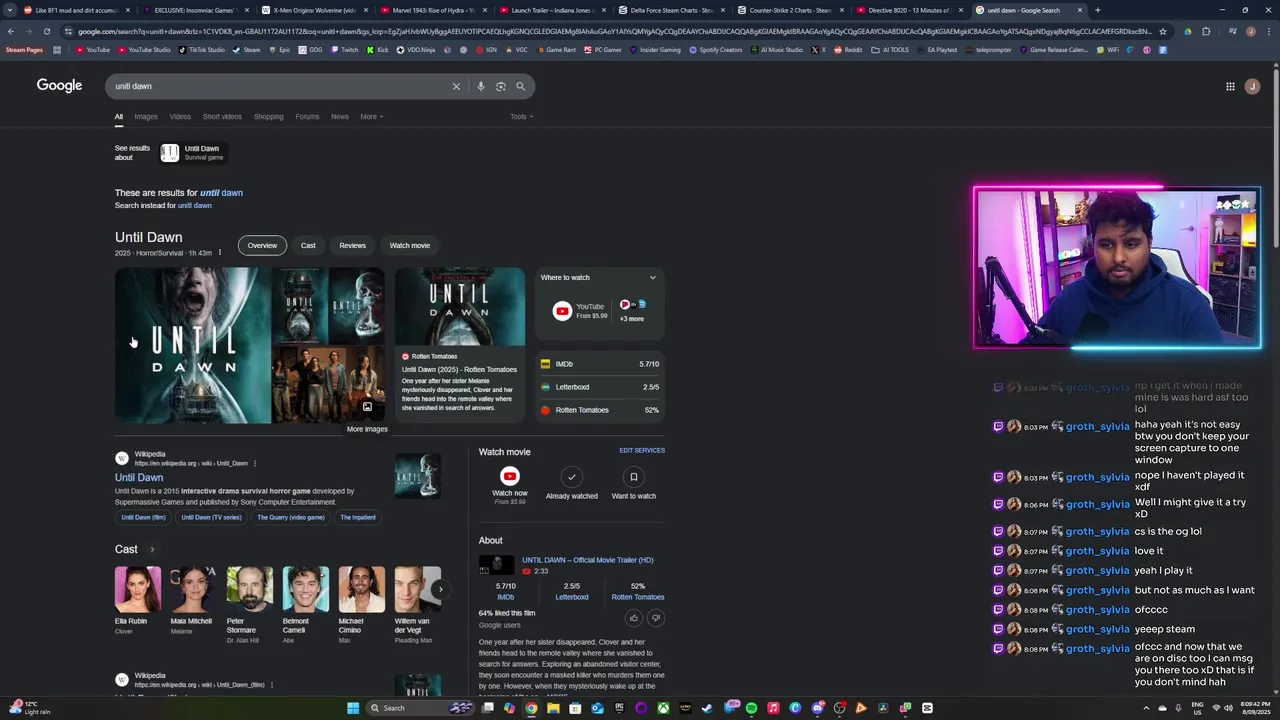Open the More search filters dropdown
This screenshot has width=1280, height=720.
tap(371, 117)
